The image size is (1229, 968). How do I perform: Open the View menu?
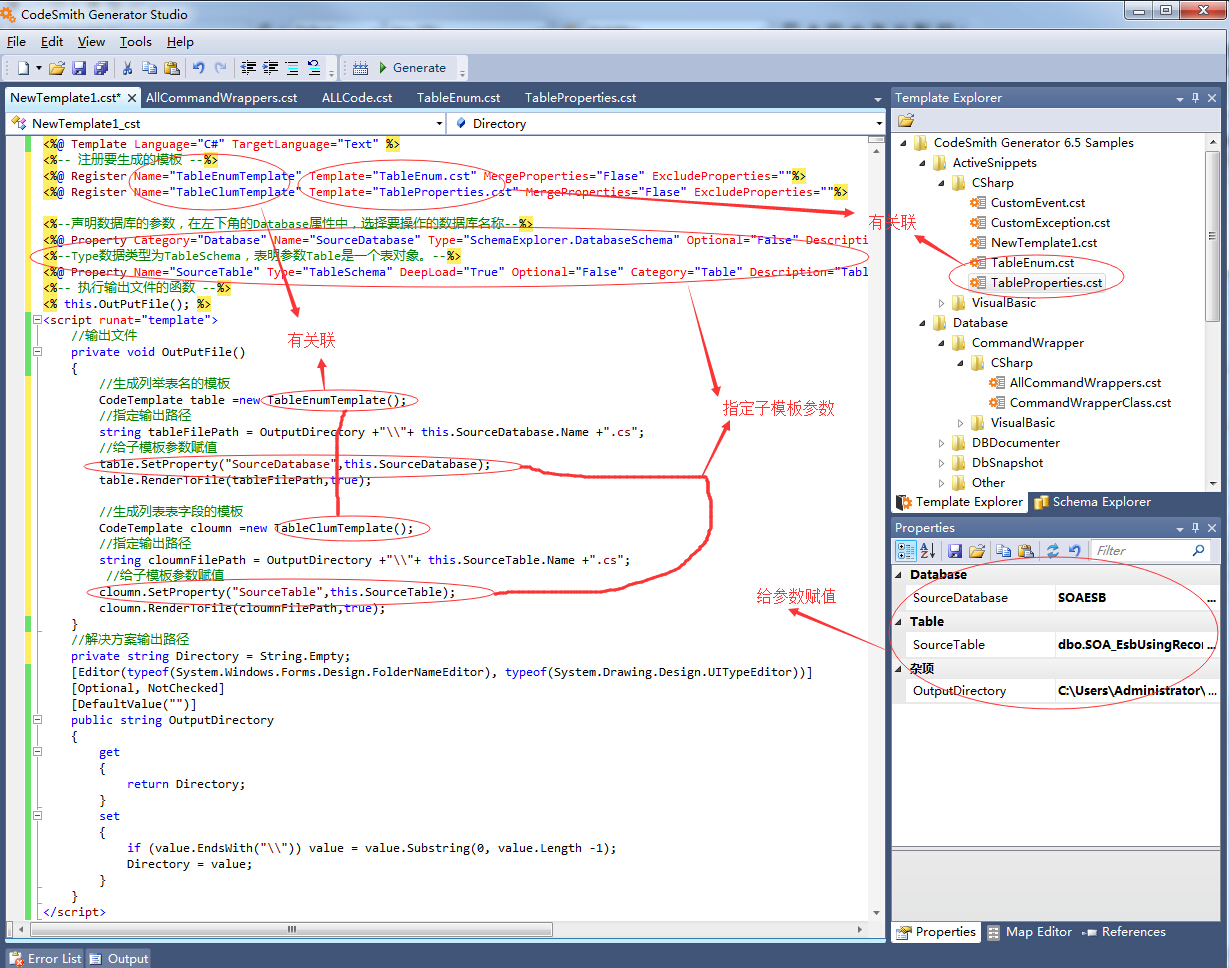click(91, 41)
